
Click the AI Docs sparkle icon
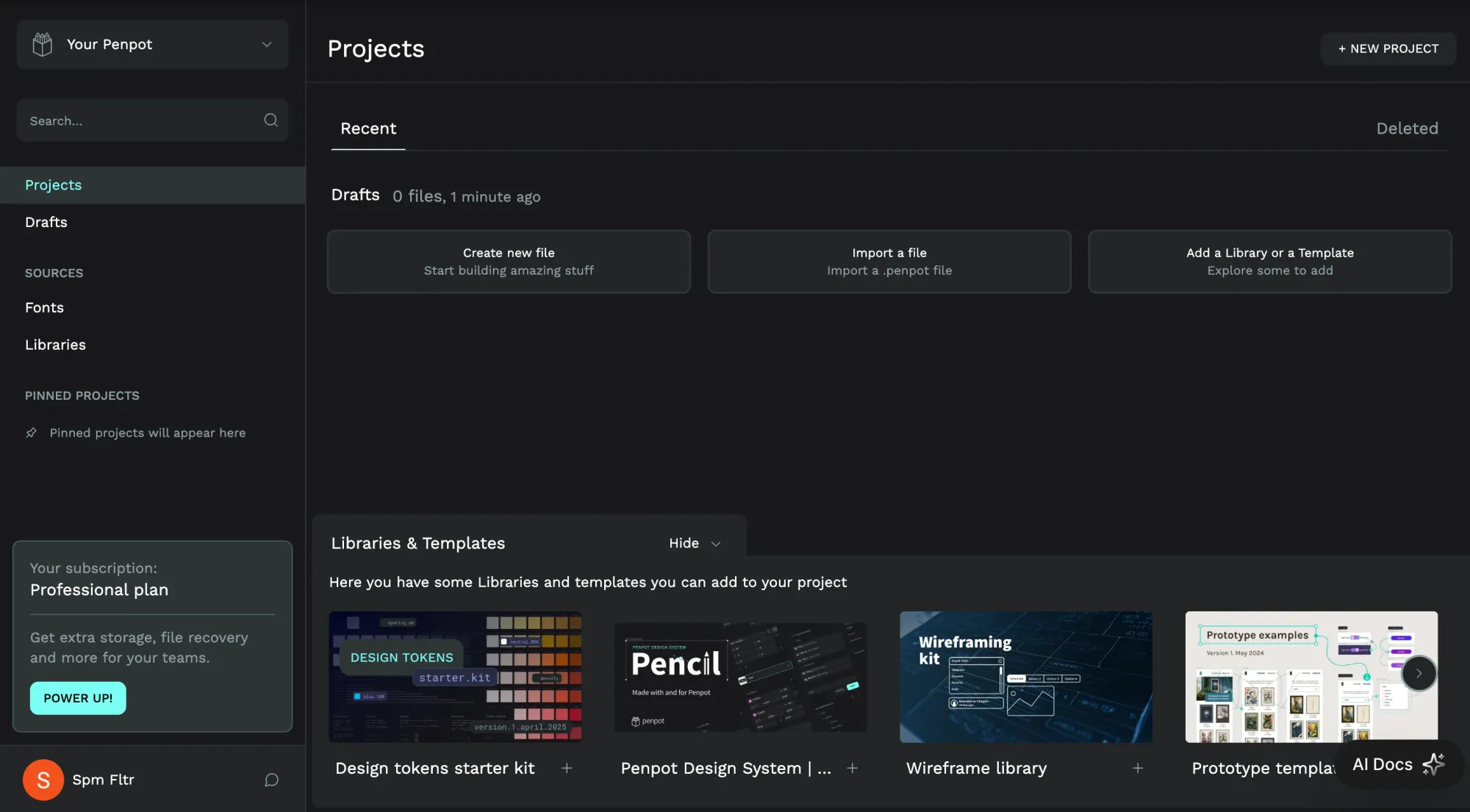coord(1432,764)
